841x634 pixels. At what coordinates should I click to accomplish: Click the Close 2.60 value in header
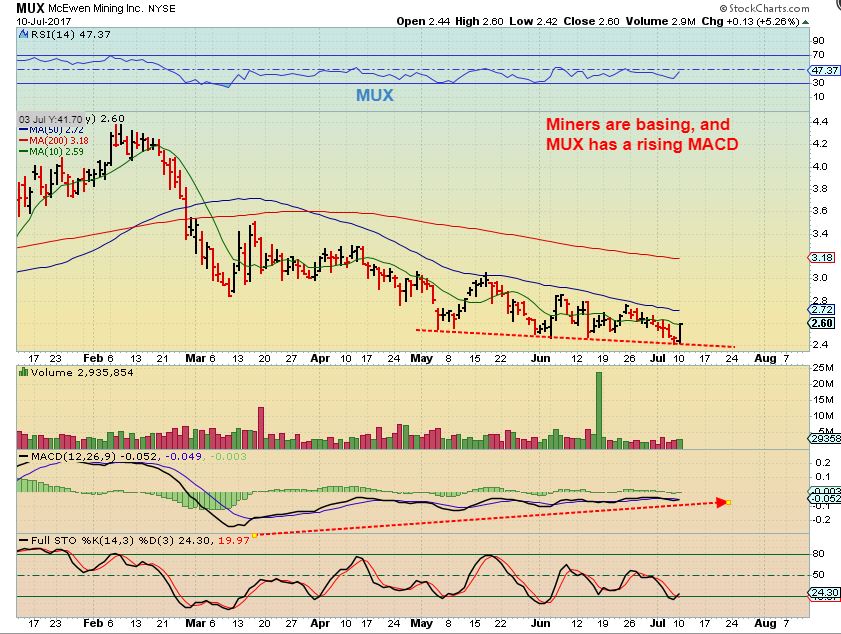(592, 21)
